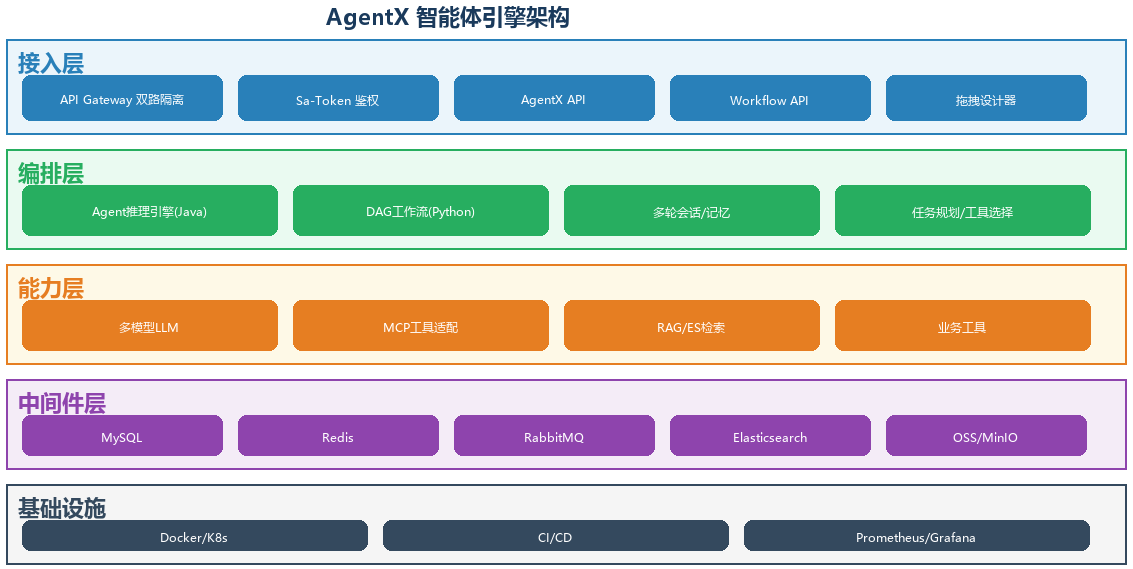Viewport: 1133px width, 569px height.
Task: Select the Sa-Token 鉴权 box
Action: [x=338, y=98]
